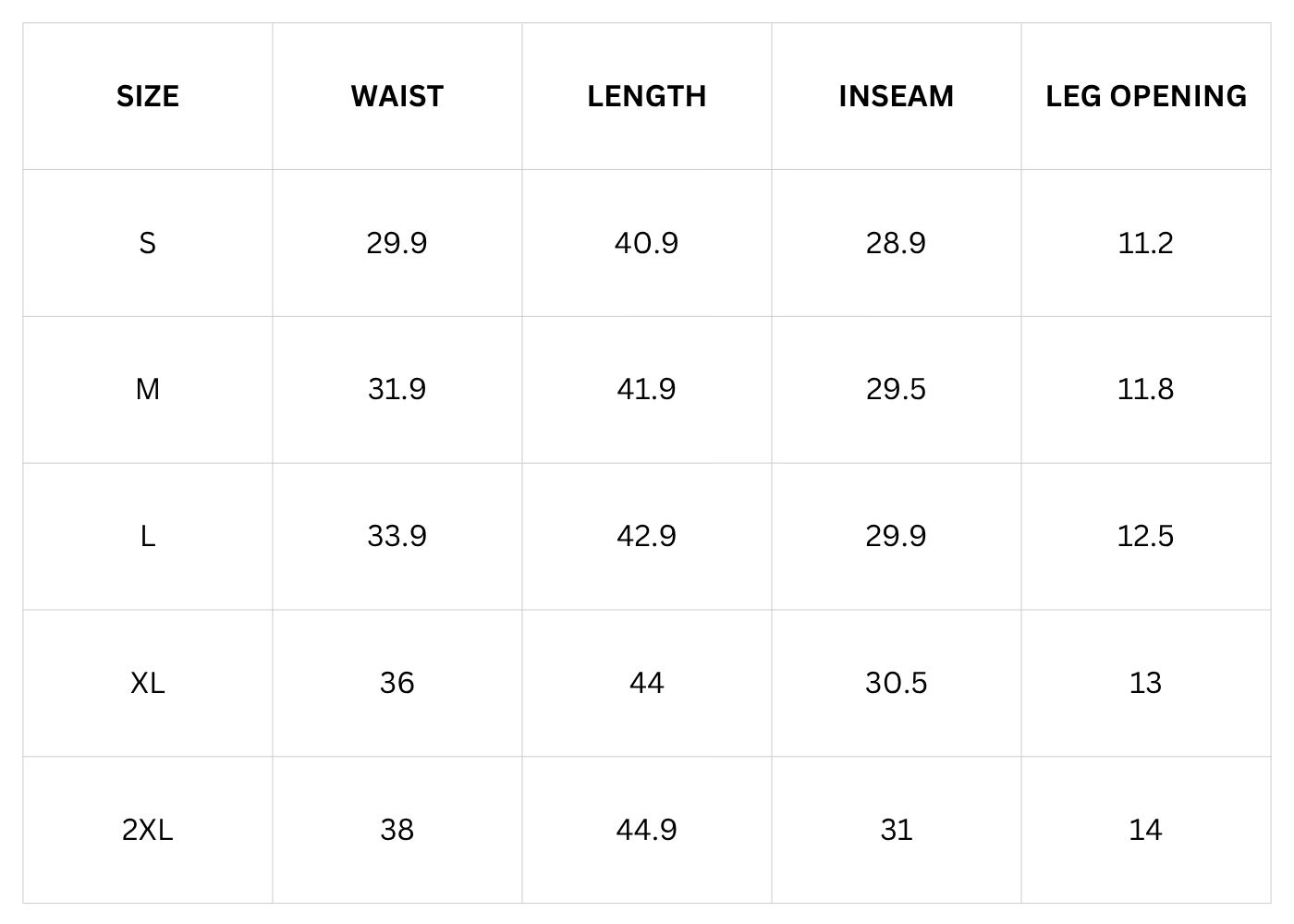This screenshot has width=1294, height=924.
Task: Click leg opening value 14
Action: [x=1145, y=830]
